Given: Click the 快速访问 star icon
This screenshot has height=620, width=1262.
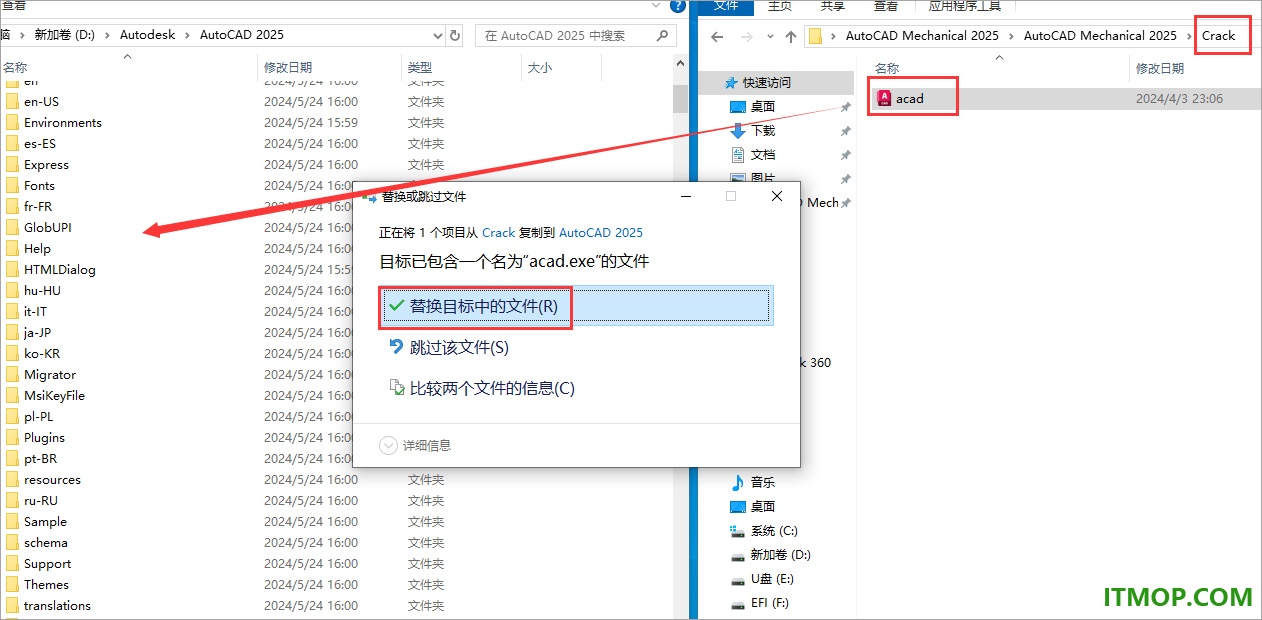Looking at the screenshot, I should (x=731, y=82).
